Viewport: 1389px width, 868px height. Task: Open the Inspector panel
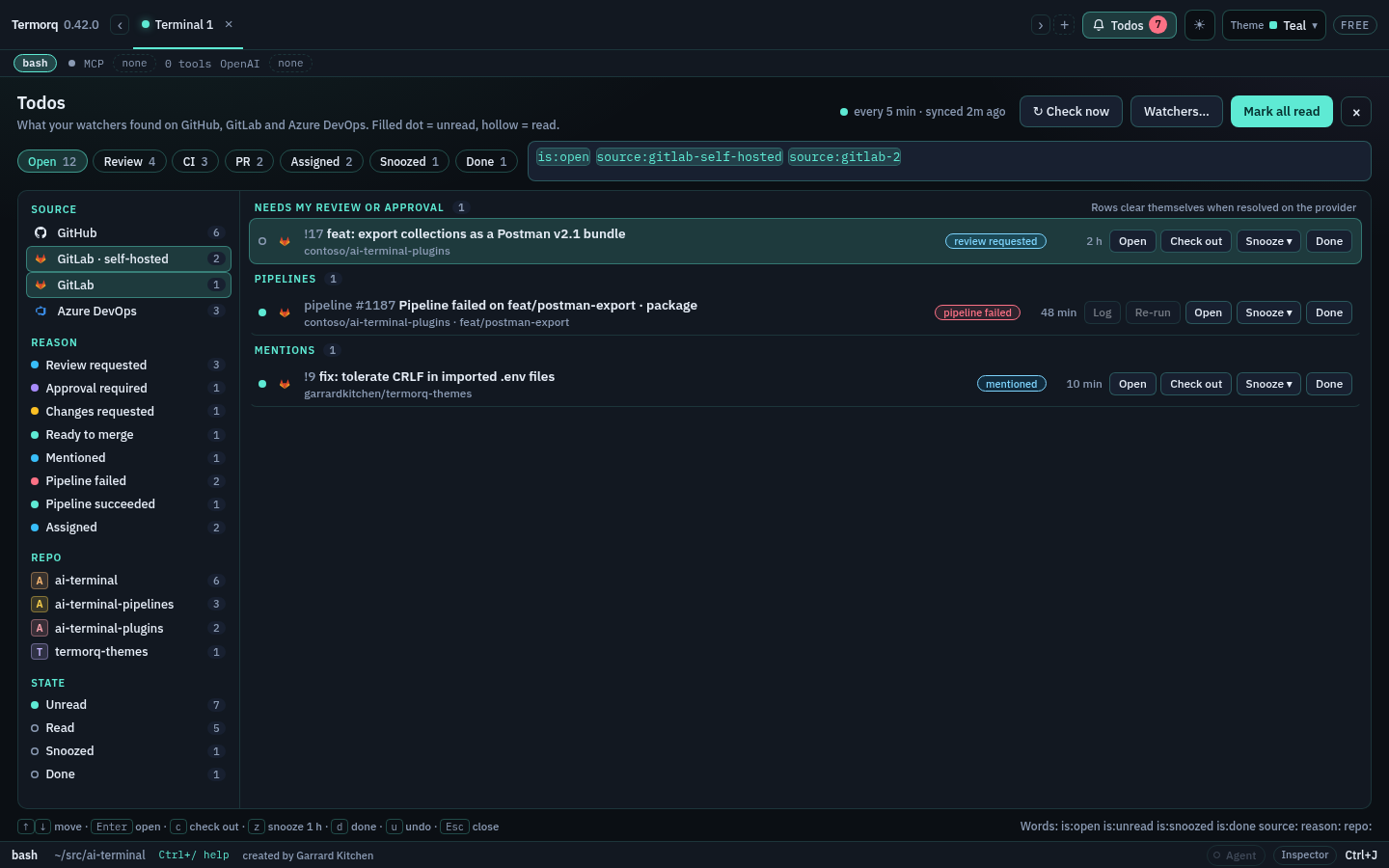click(x=1304, y=855)
